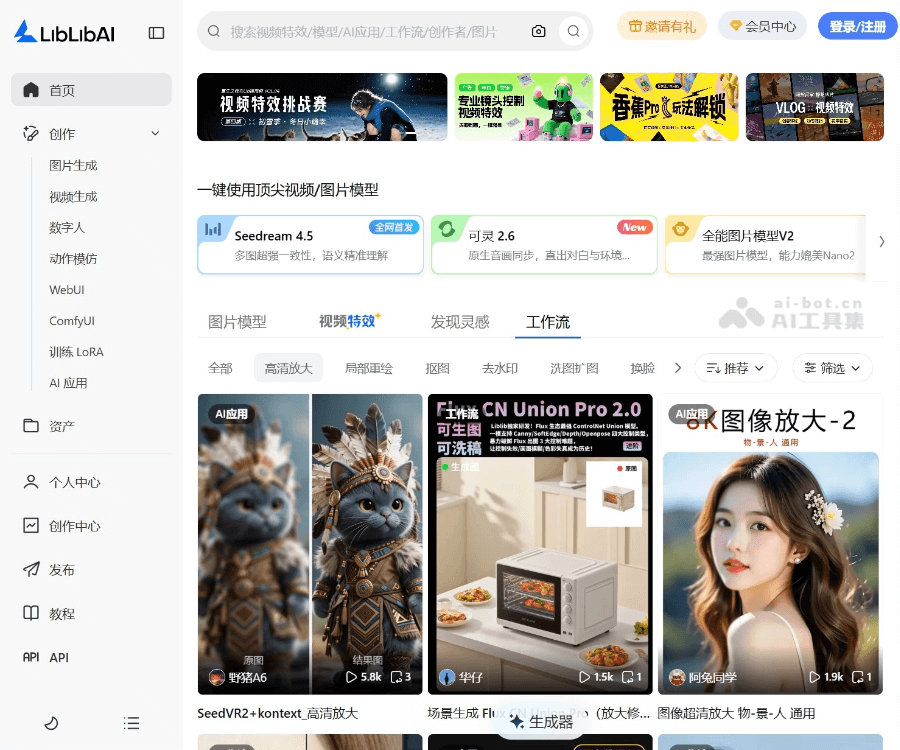Click the history list icon at the sidebar bottom
Image resolution: width=900 pixels, height=750 pixels.
(131, 723)
